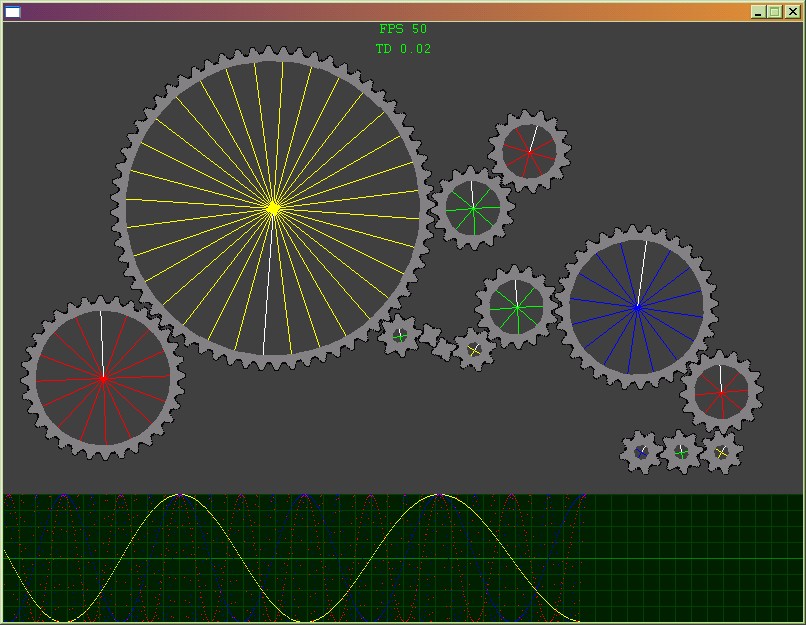Click the TD 0.02 readout
This screenshot has width=806, height=625.
click(x=403, y=49)
